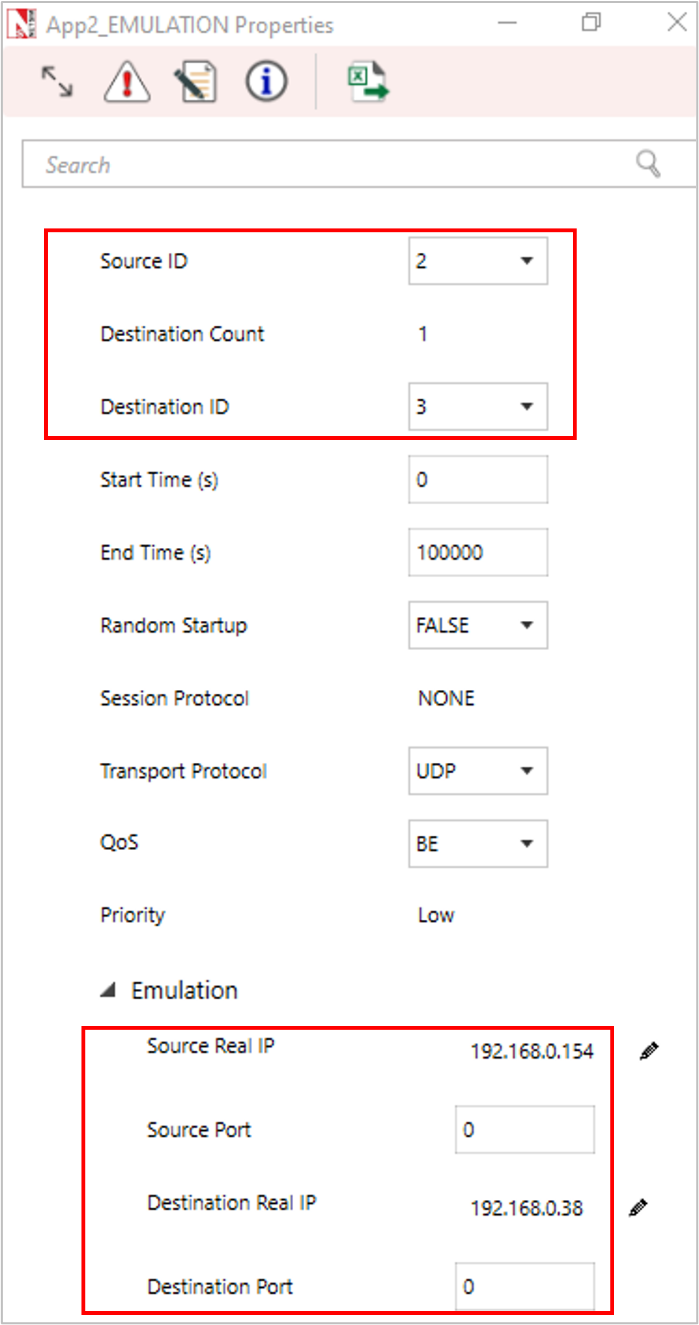
Task: Click the Destination Port input field
Action: 524,1287
